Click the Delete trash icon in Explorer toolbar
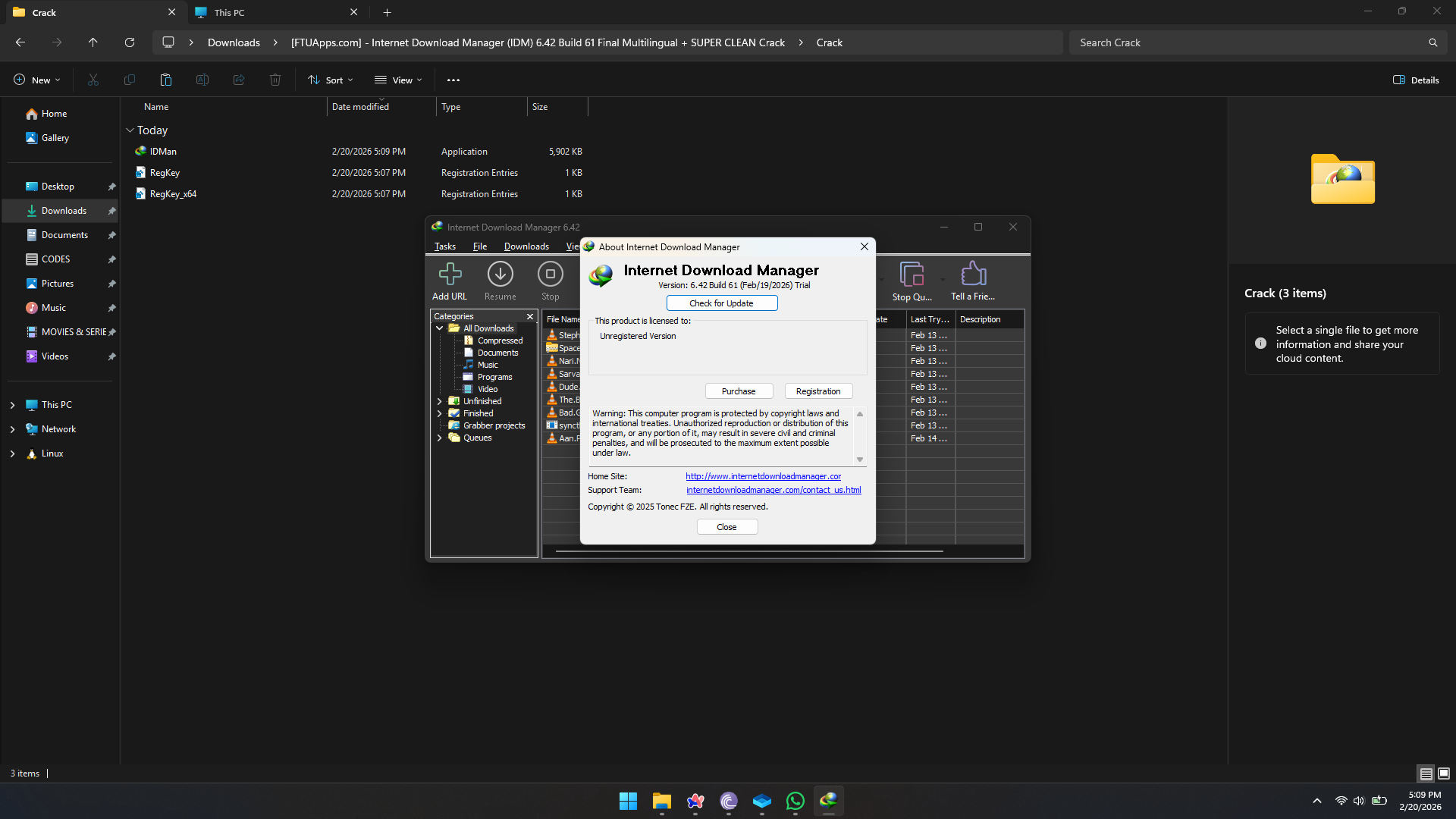The image size is (1456, 819). coord(275,80)
